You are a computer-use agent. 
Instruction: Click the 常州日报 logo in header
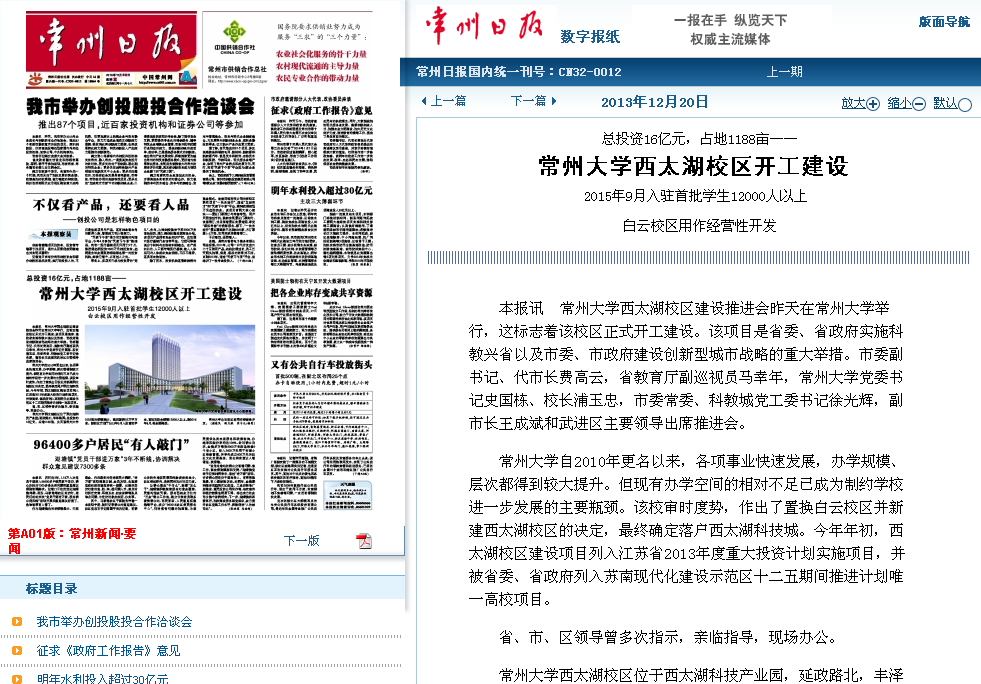pyautogui.click(x=484, y=26)
